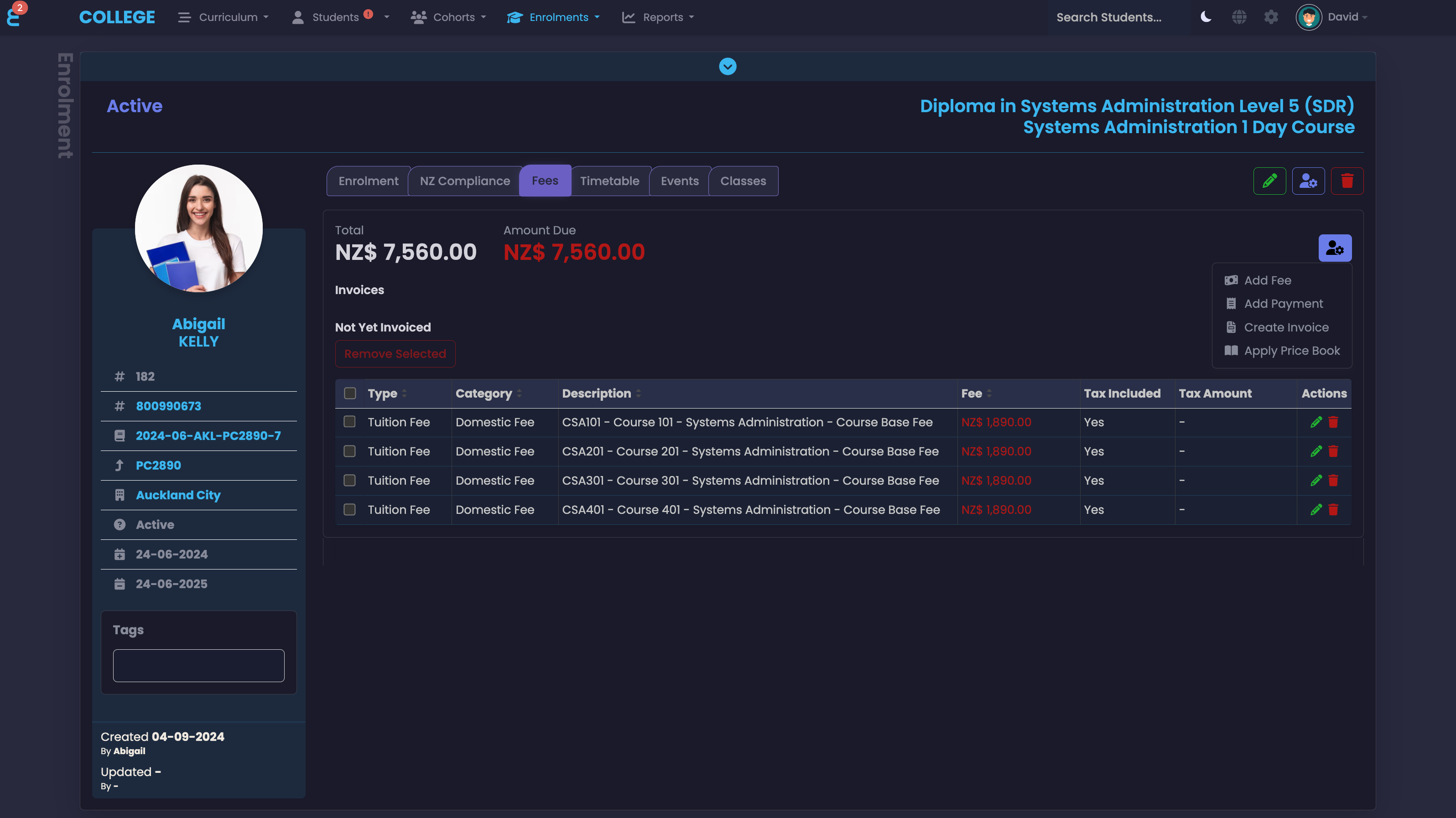
Task: Click the Tags input field
Action: pos(198,665)
